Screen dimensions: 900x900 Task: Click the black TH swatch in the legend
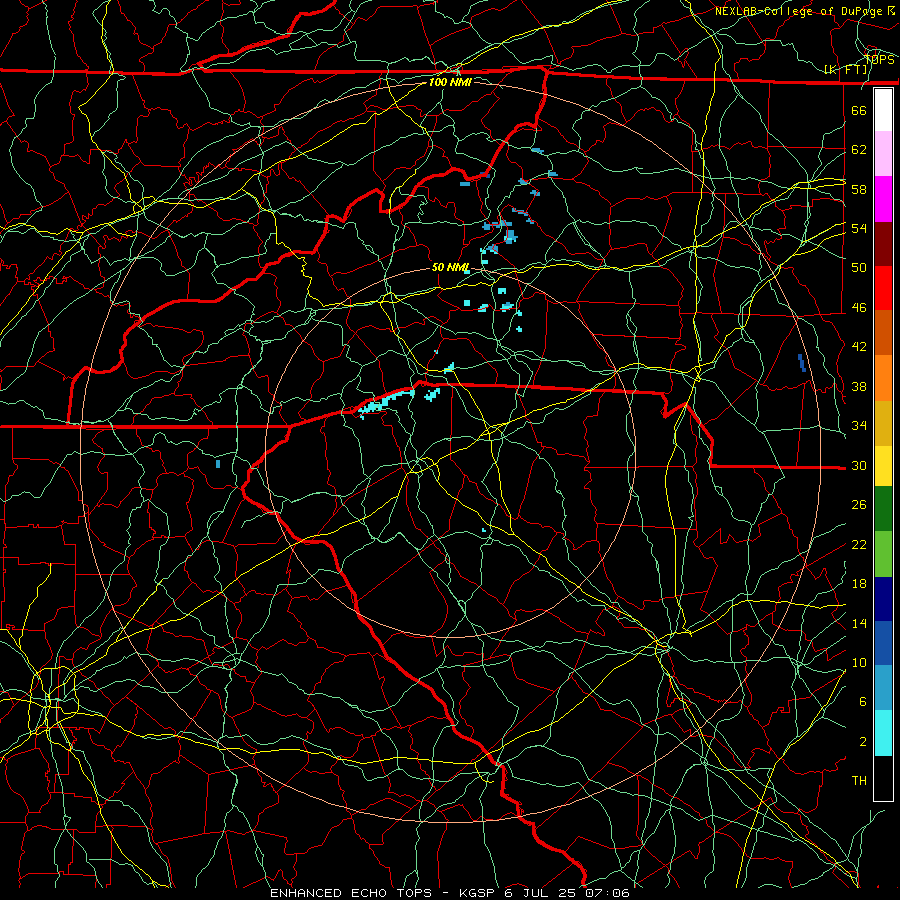coord(883,778)
